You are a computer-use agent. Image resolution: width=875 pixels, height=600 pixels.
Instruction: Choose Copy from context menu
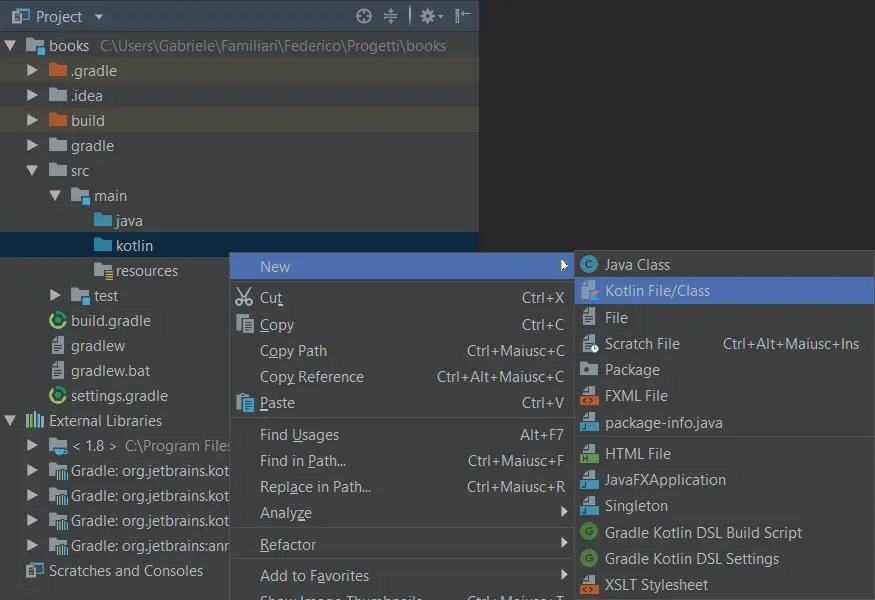[401, 324]
